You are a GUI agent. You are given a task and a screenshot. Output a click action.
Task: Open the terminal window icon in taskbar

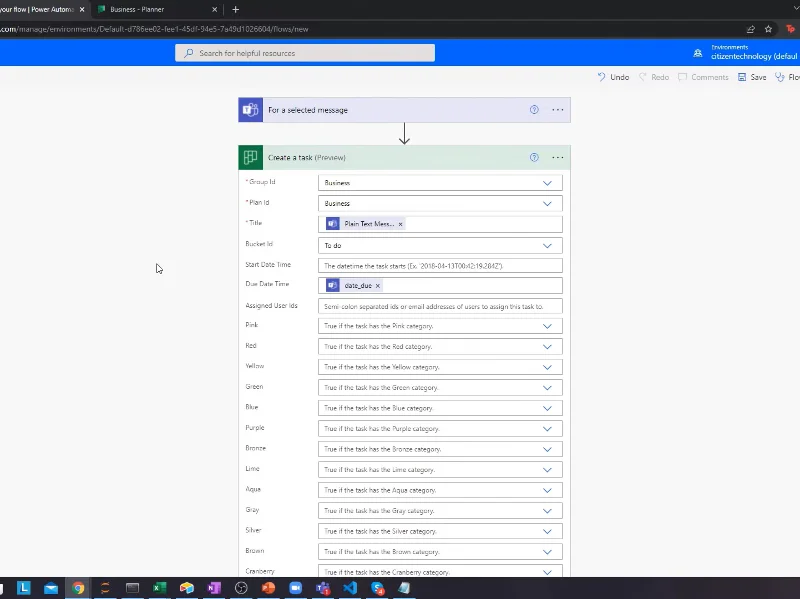(x=132, y=588)
